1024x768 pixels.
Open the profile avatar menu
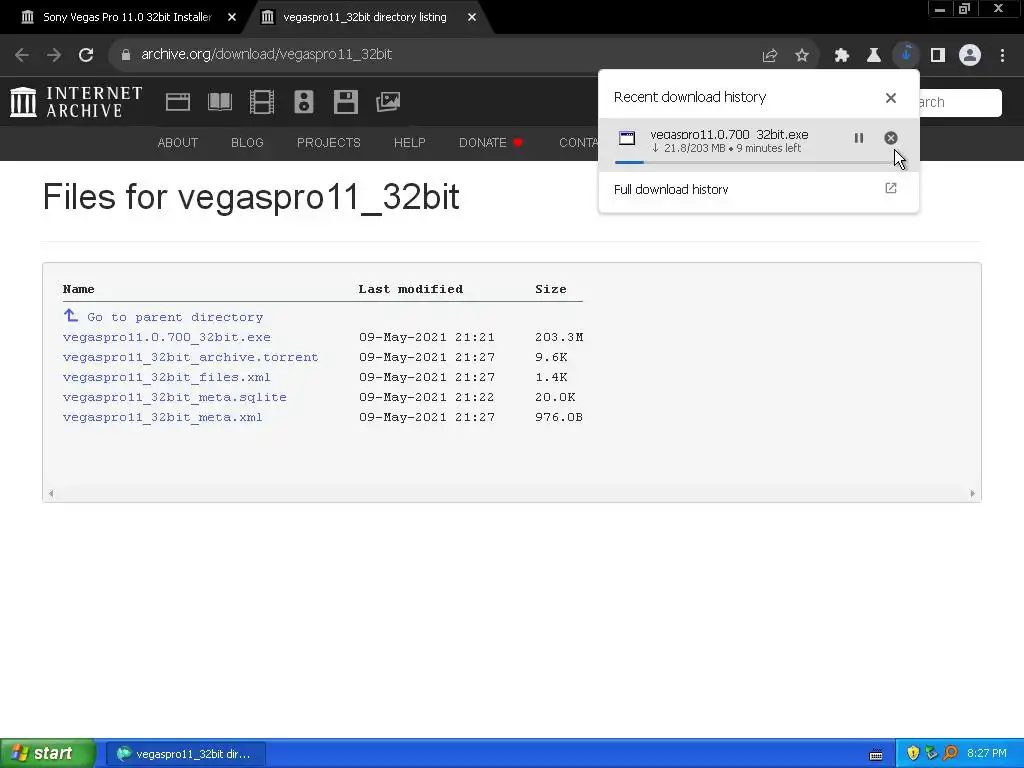click(x=970, y=55)
